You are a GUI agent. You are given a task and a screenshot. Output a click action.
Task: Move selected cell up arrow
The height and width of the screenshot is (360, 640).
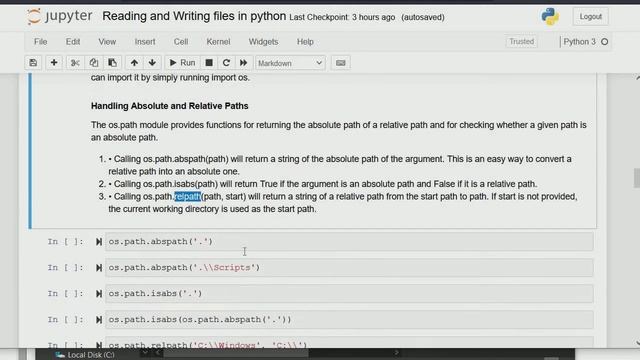(x=134, y=63)
